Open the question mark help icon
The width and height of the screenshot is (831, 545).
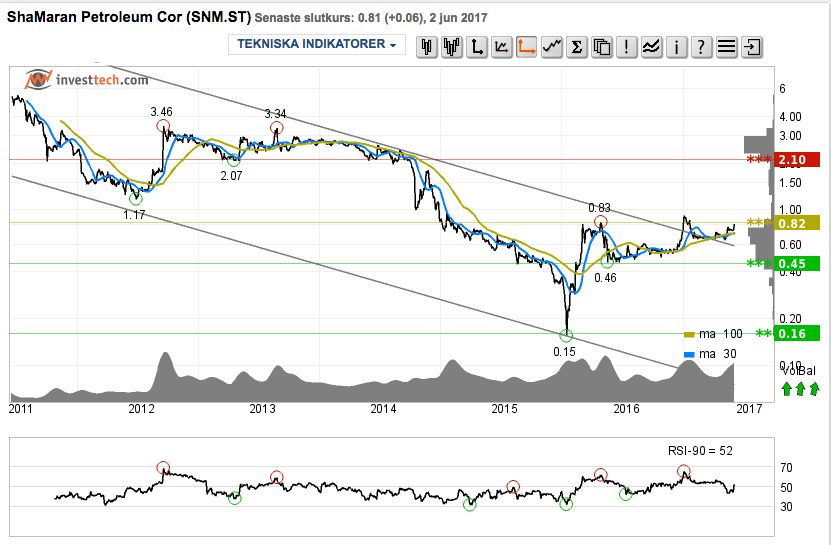click(x=701, y=47)
